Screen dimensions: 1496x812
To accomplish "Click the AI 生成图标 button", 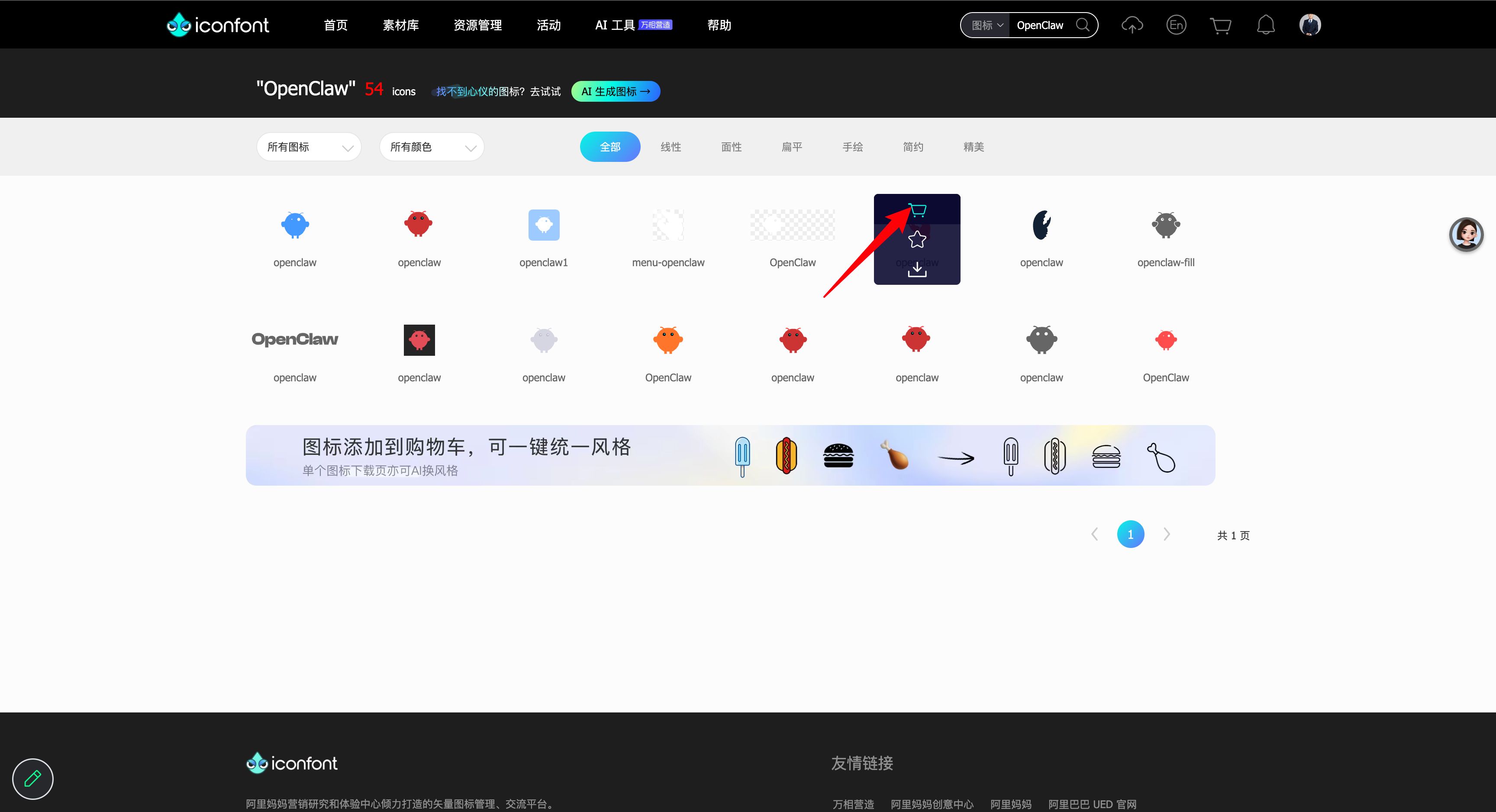I will pyautogui.click(x=616, y=91).
